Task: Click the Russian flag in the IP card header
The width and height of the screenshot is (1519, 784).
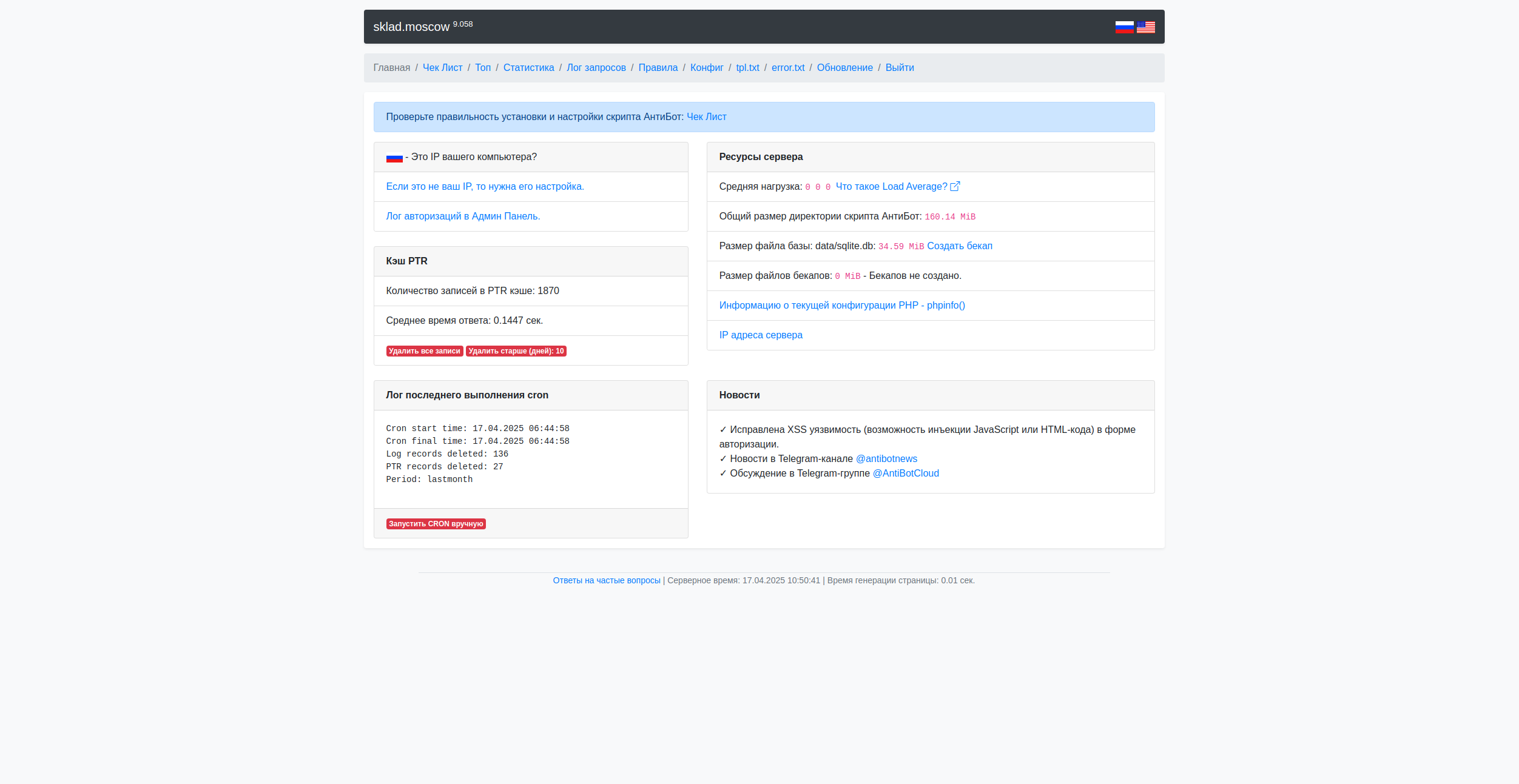Action: [394, 158]
